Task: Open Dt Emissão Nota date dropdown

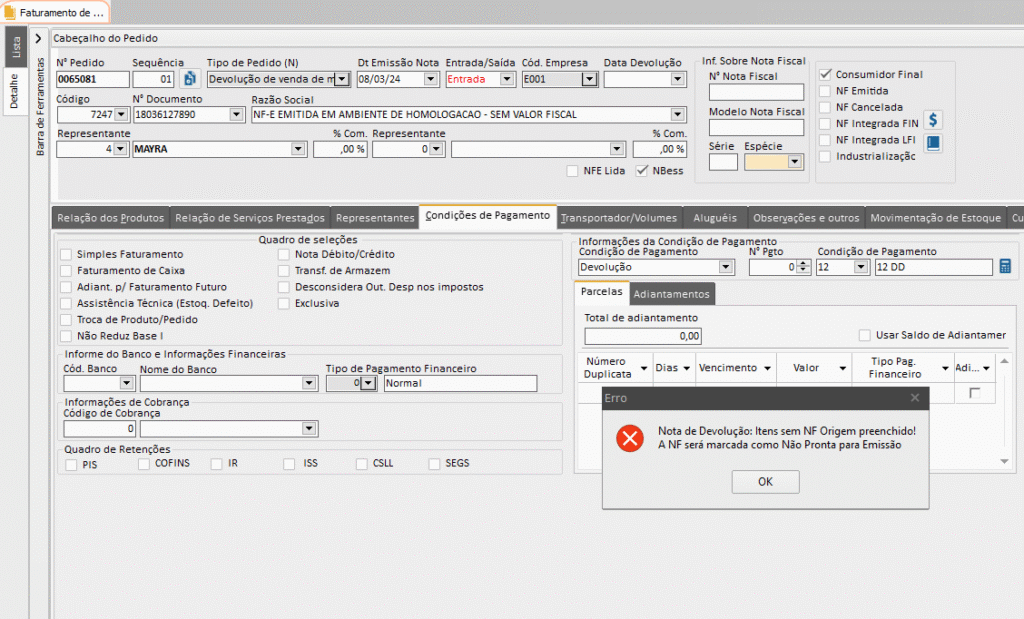Action: (430, 79)
